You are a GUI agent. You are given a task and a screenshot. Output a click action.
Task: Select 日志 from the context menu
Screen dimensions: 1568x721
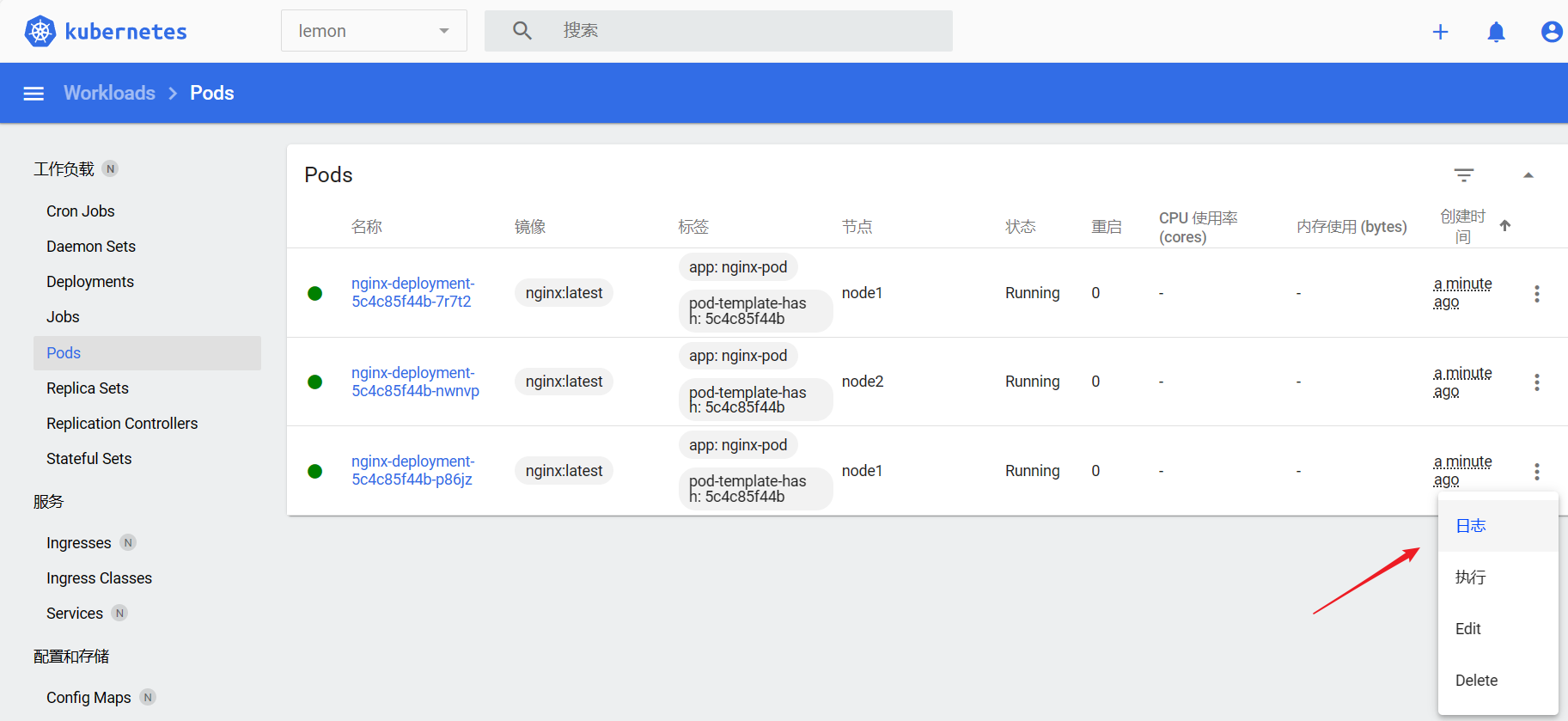[x=1471, y=526]
